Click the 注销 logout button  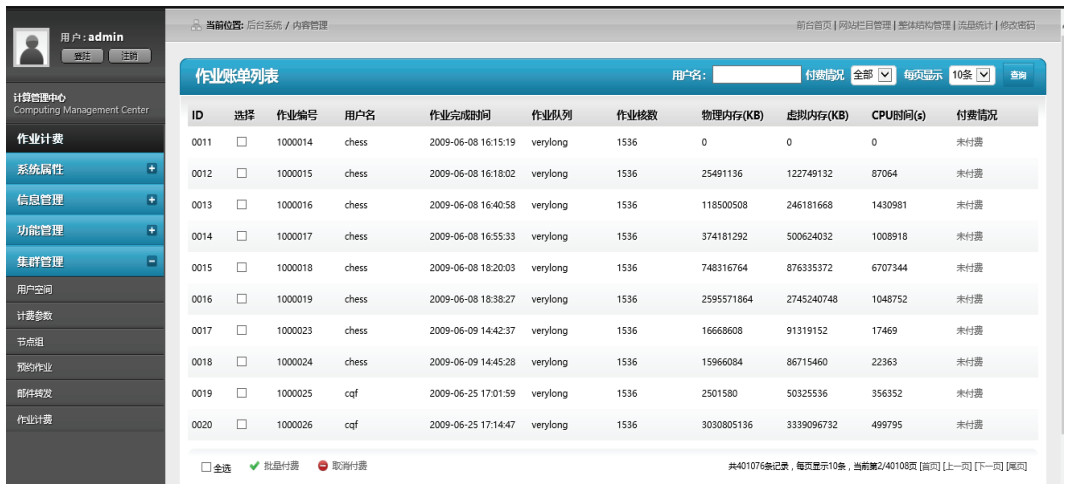coord(130,57)
